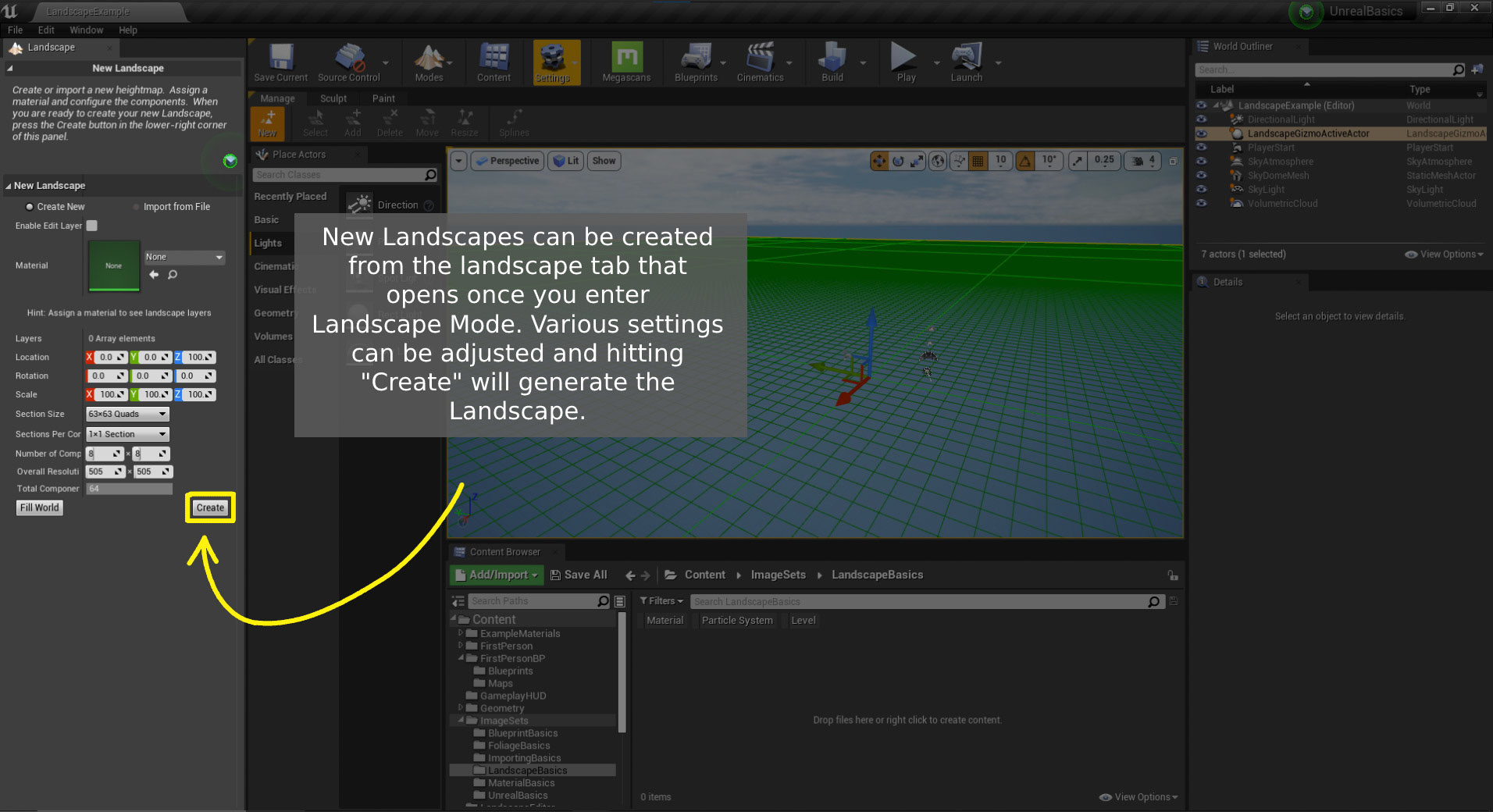Image resolution: width=1493 pixels, height=812 pixels.
Task: Open the Settings toolbar icon
Action: pyautogui.click(x=553, y=62)
